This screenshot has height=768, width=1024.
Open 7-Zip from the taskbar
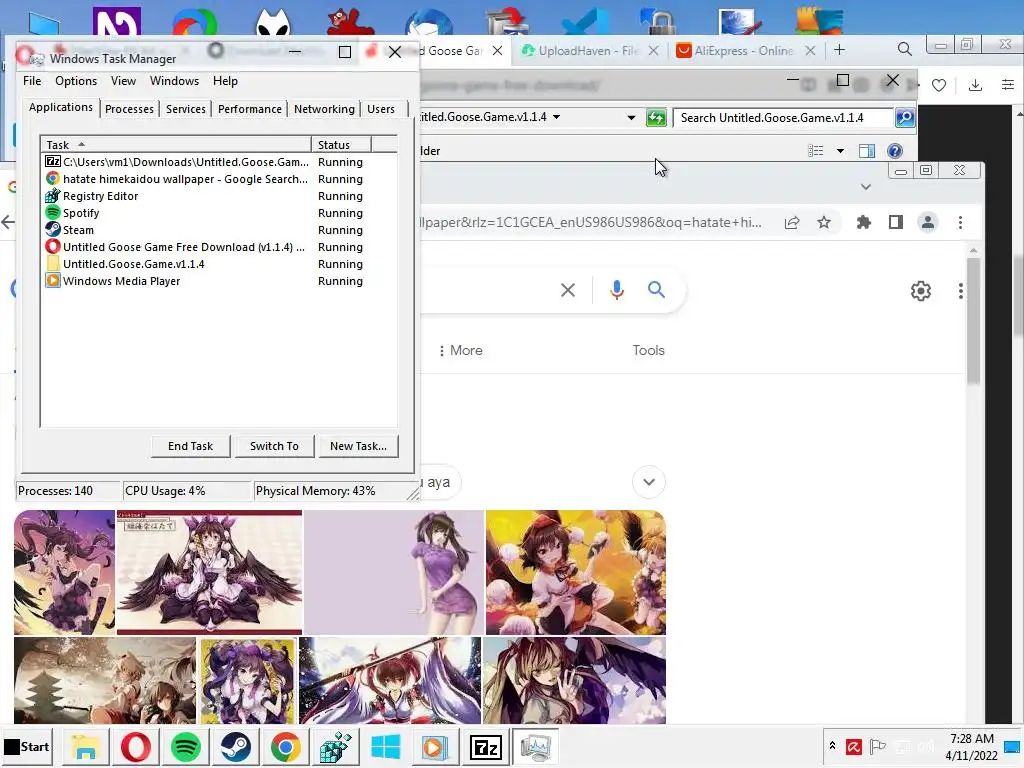coord(486,746)
